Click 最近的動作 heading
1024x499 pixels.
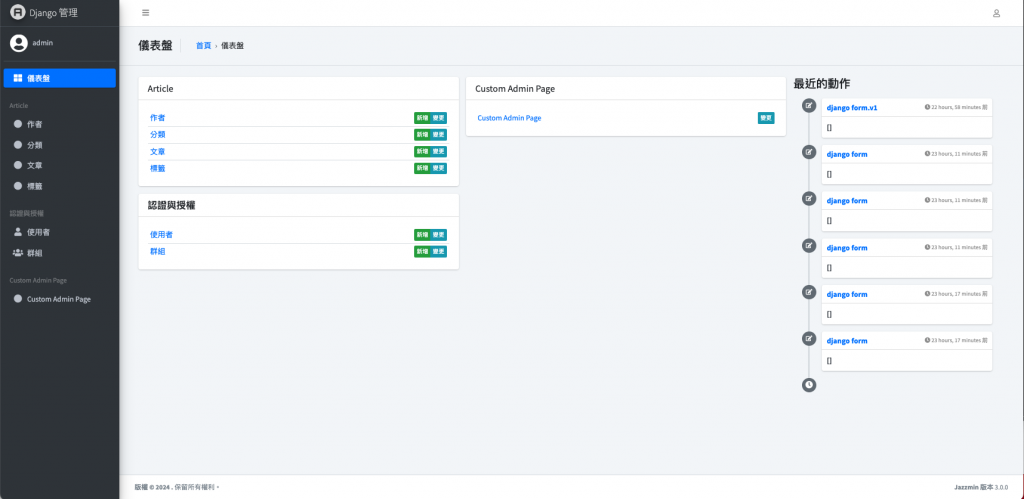tap(822, 84)
